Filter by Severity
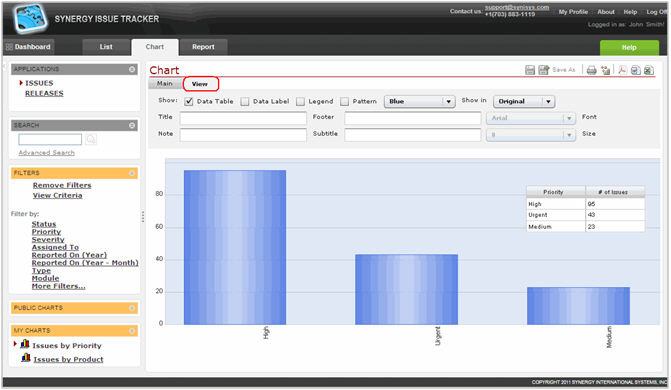 [x=48, y=239]
